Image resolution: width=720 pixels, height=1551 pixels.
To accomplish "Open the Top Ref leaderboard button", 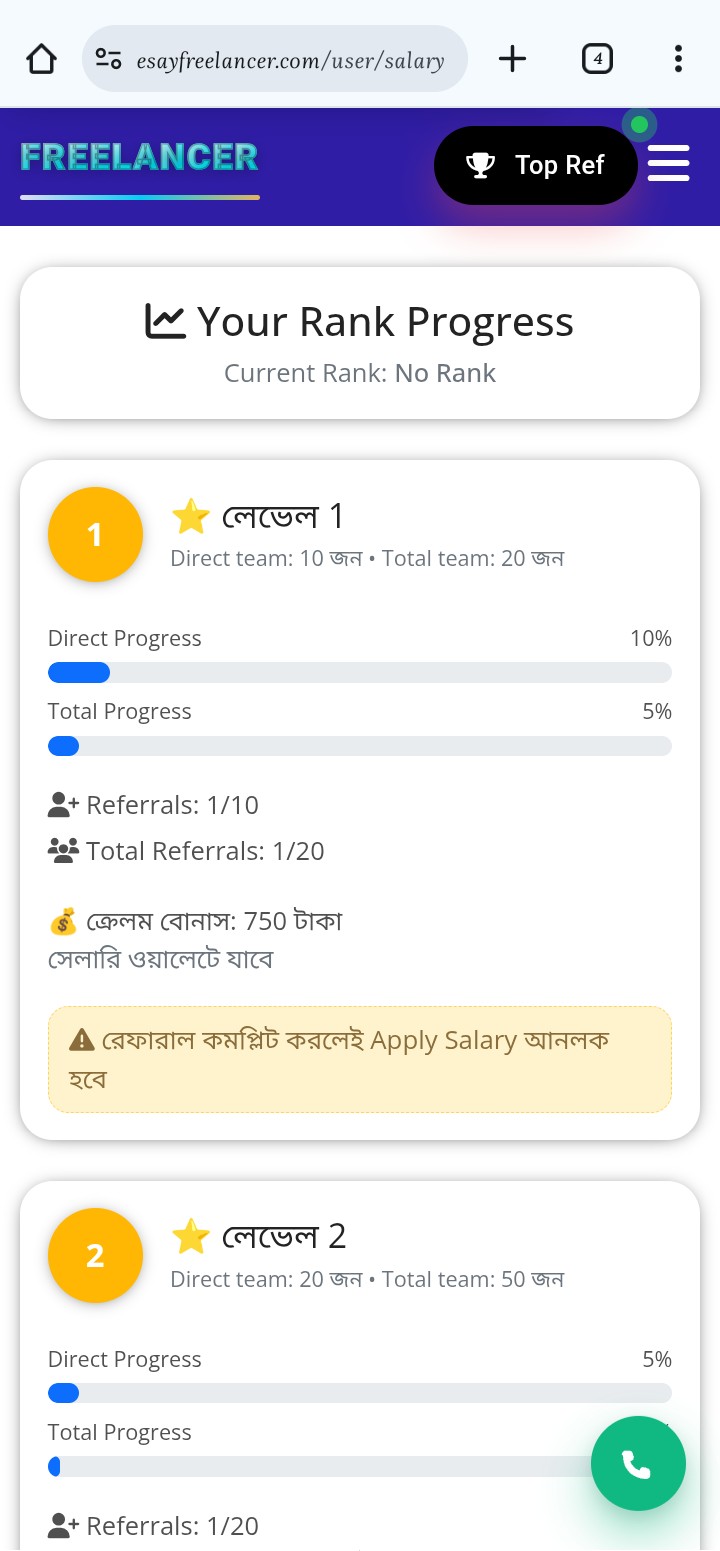I will (x=536, y=165).
